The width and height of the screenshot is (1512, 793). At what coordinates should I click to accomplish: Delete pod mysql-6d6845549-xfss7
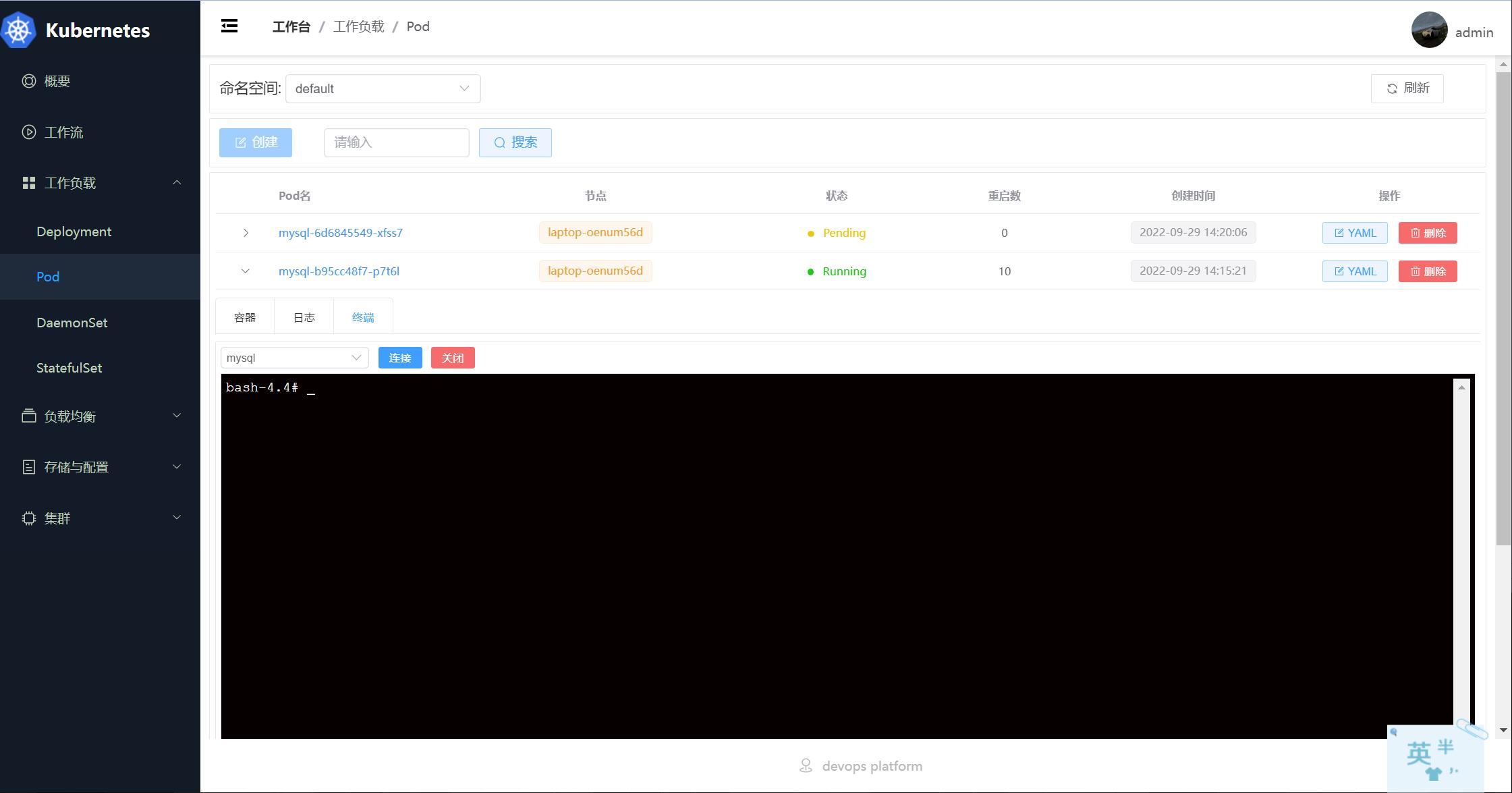coord(1428,233)
